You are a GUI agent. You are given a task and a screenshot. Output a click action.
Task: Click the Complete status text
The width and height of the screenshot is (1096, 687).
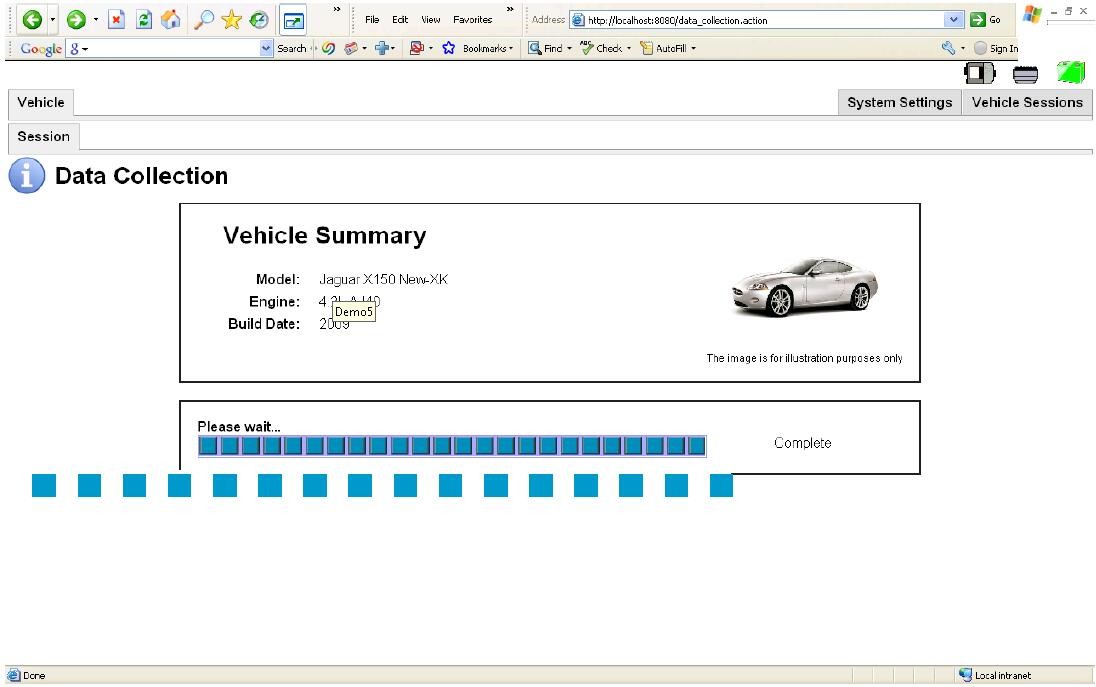[802, 443]
